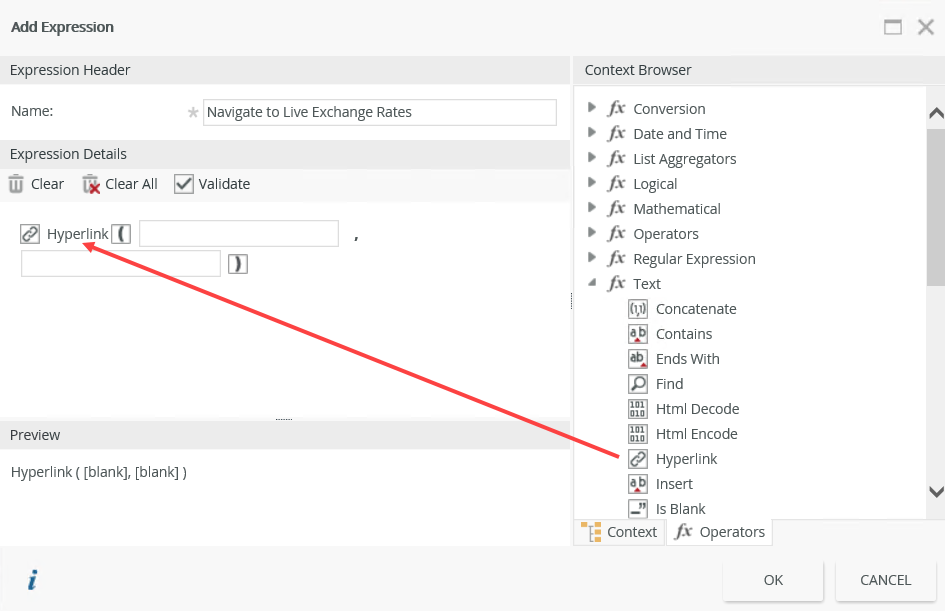Select the Contains function icon
The height and width of the screenshot is (611, 945).
click(x=638, y=334)
